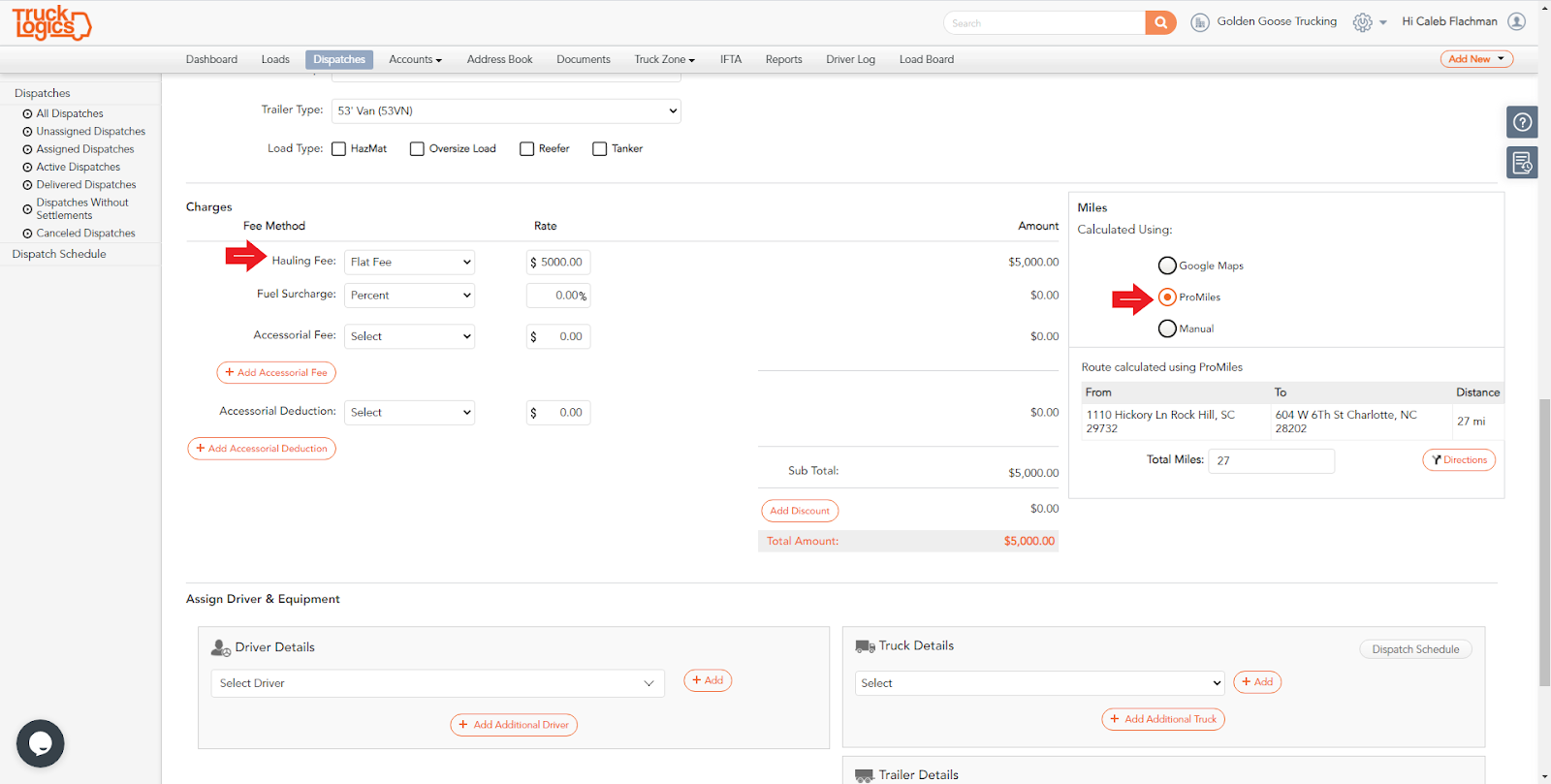1551x784 pixels.
Task: Click the Hi Caleb Flachman greeting
Action: click(1449, 21)
